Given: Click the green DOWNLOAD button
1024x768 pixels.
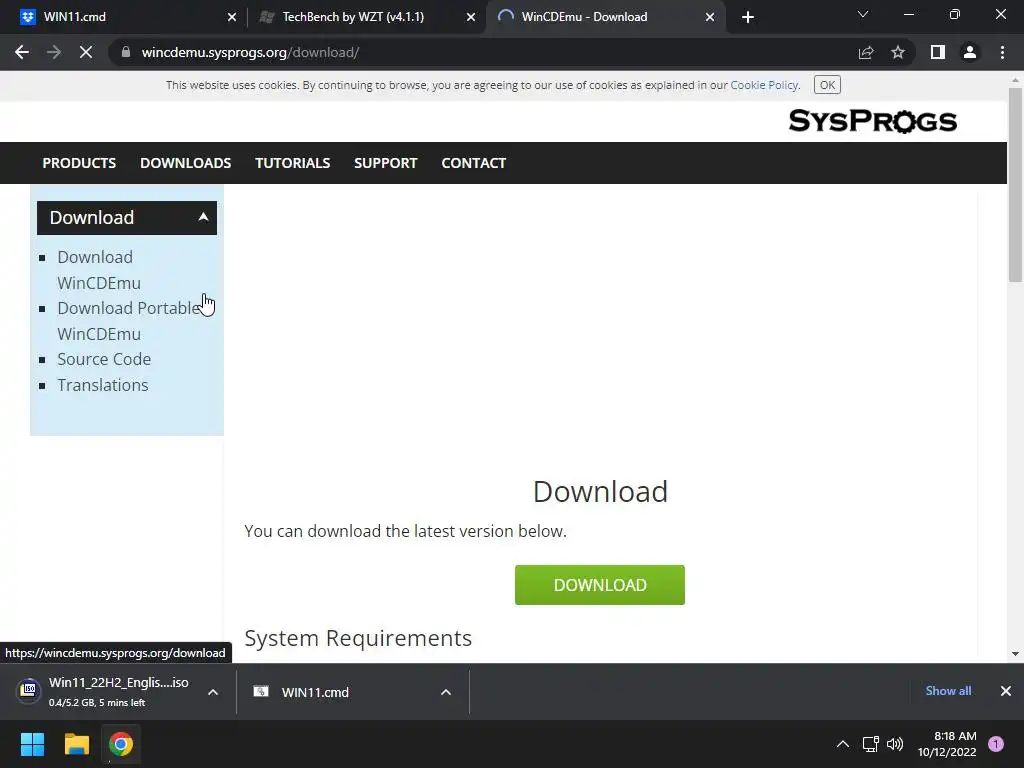Looking at the screenshot, I should pyautogui.click(x=600, y=584).
